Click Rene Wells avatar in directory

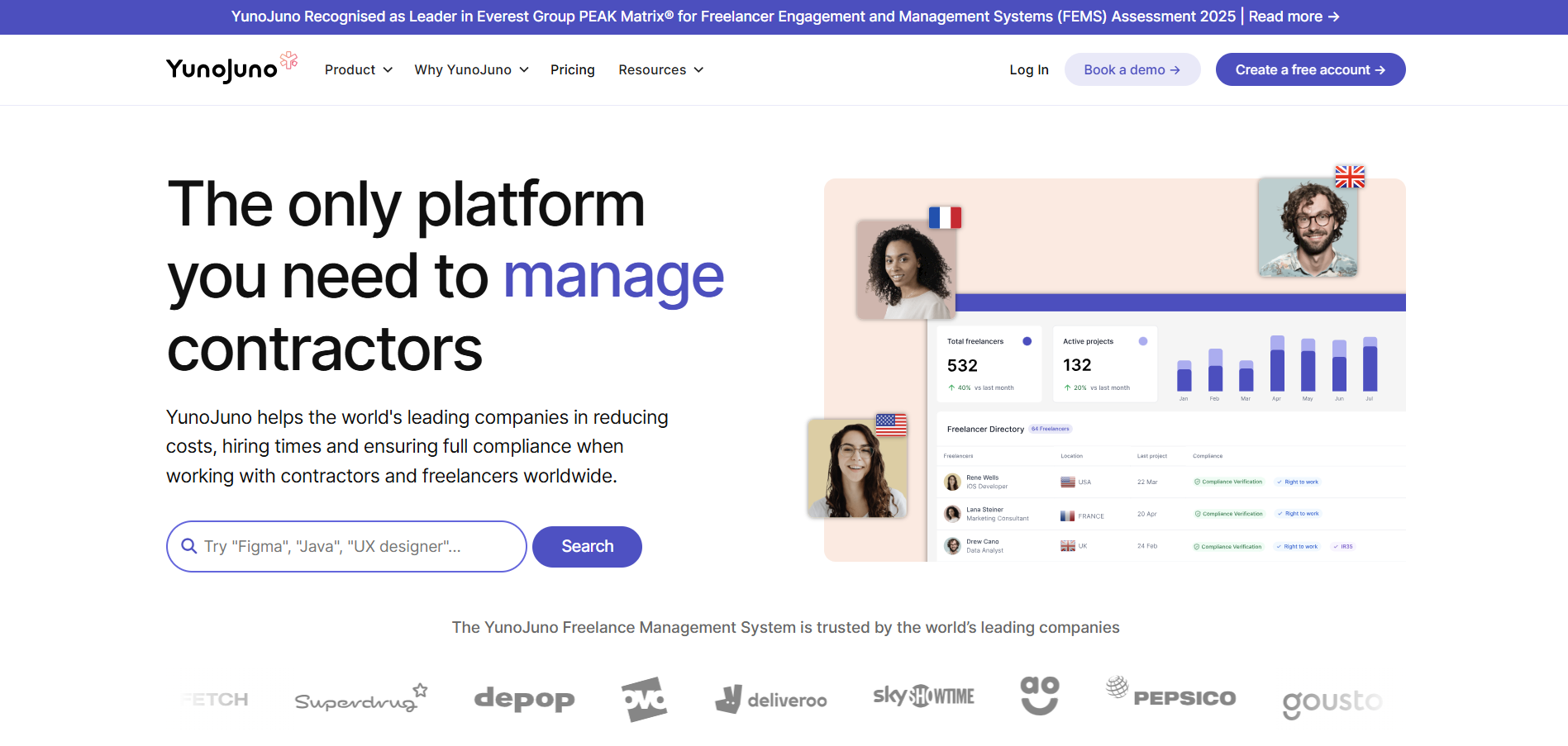click(952, 482)
